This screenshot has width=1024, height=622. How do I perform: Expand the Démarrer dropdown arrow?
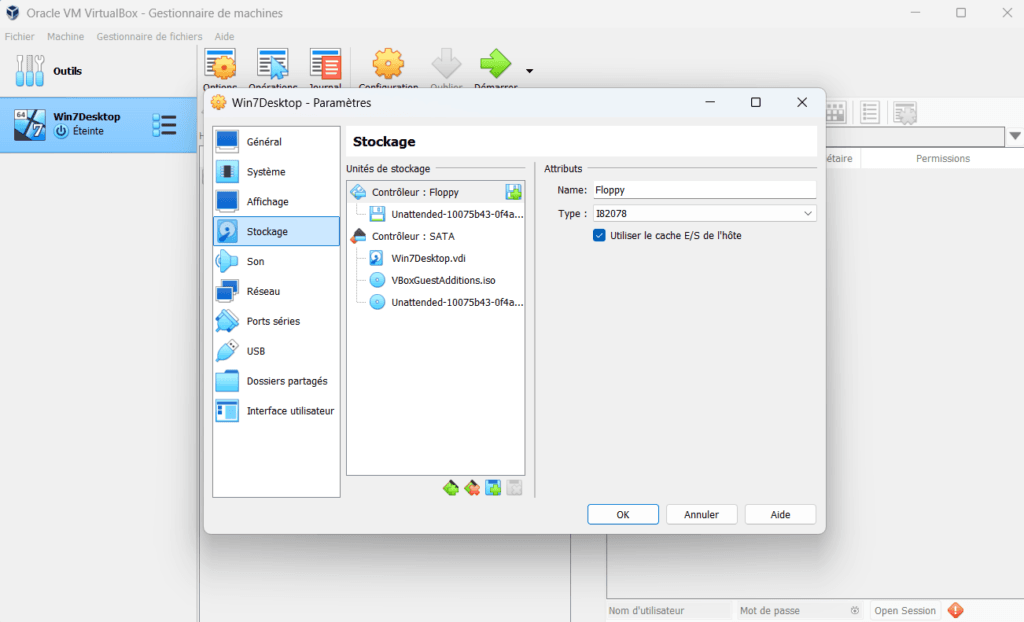pyautogui.click(x=530, y=71)
